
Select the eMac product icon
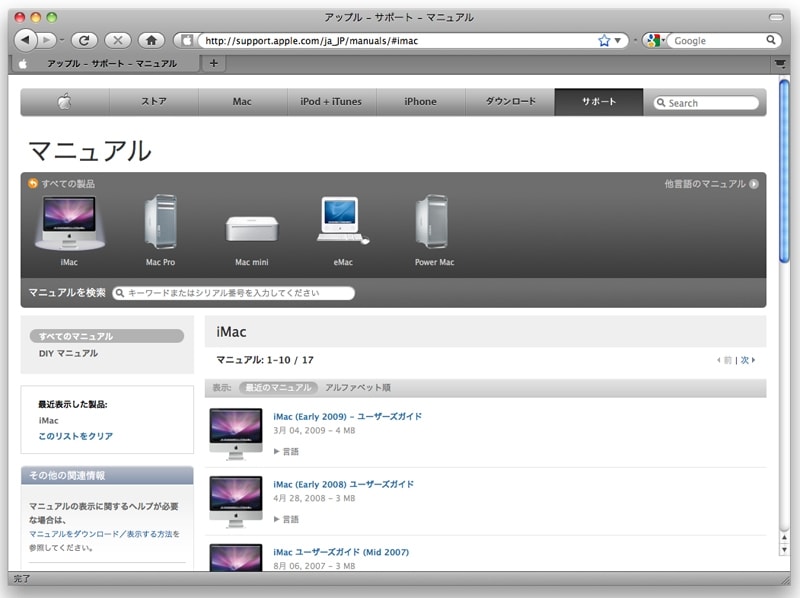pos(343,231)
